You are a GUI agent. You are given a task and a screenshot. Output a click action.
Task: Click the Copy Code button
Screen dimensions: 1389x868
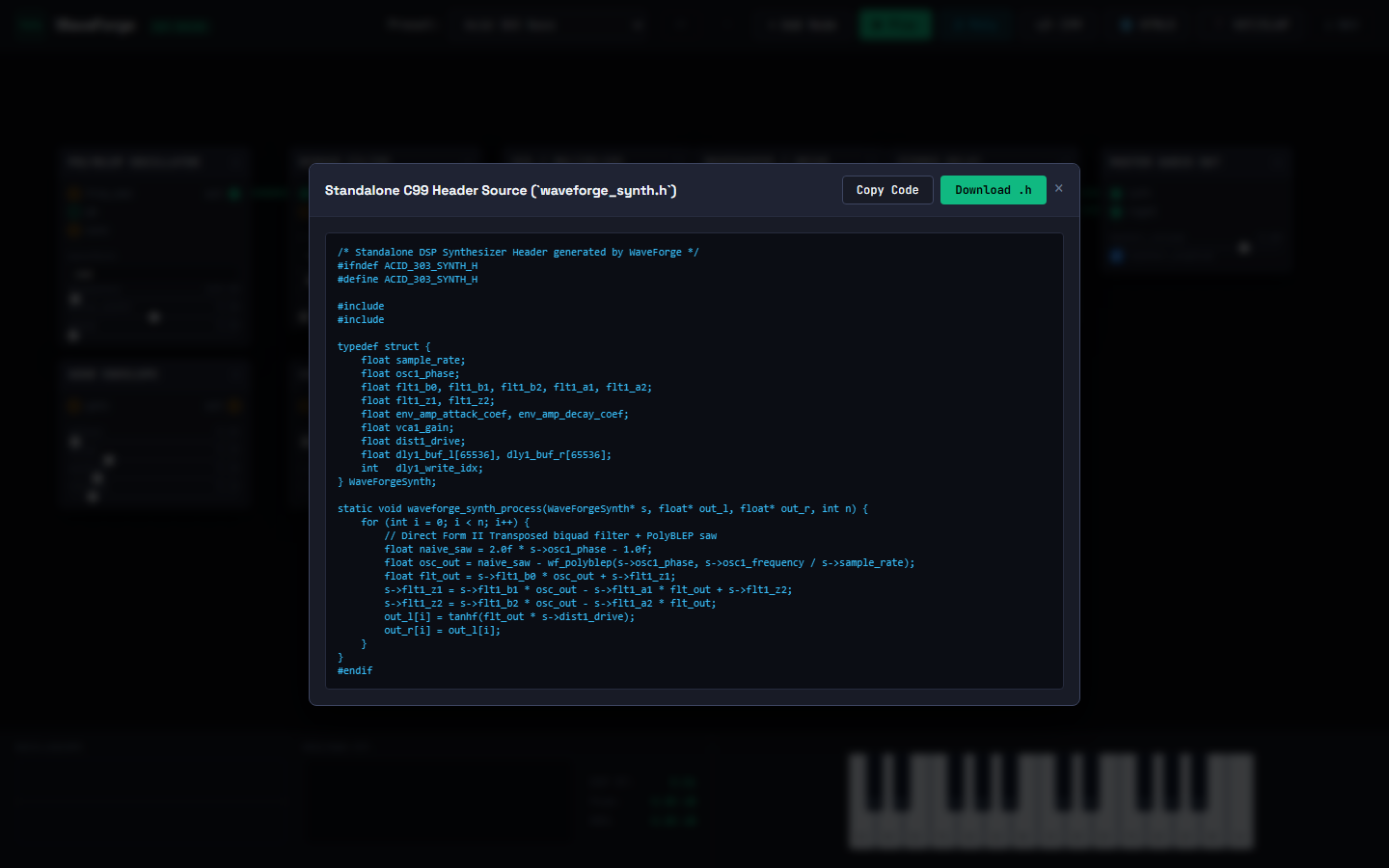coord(887,190)
